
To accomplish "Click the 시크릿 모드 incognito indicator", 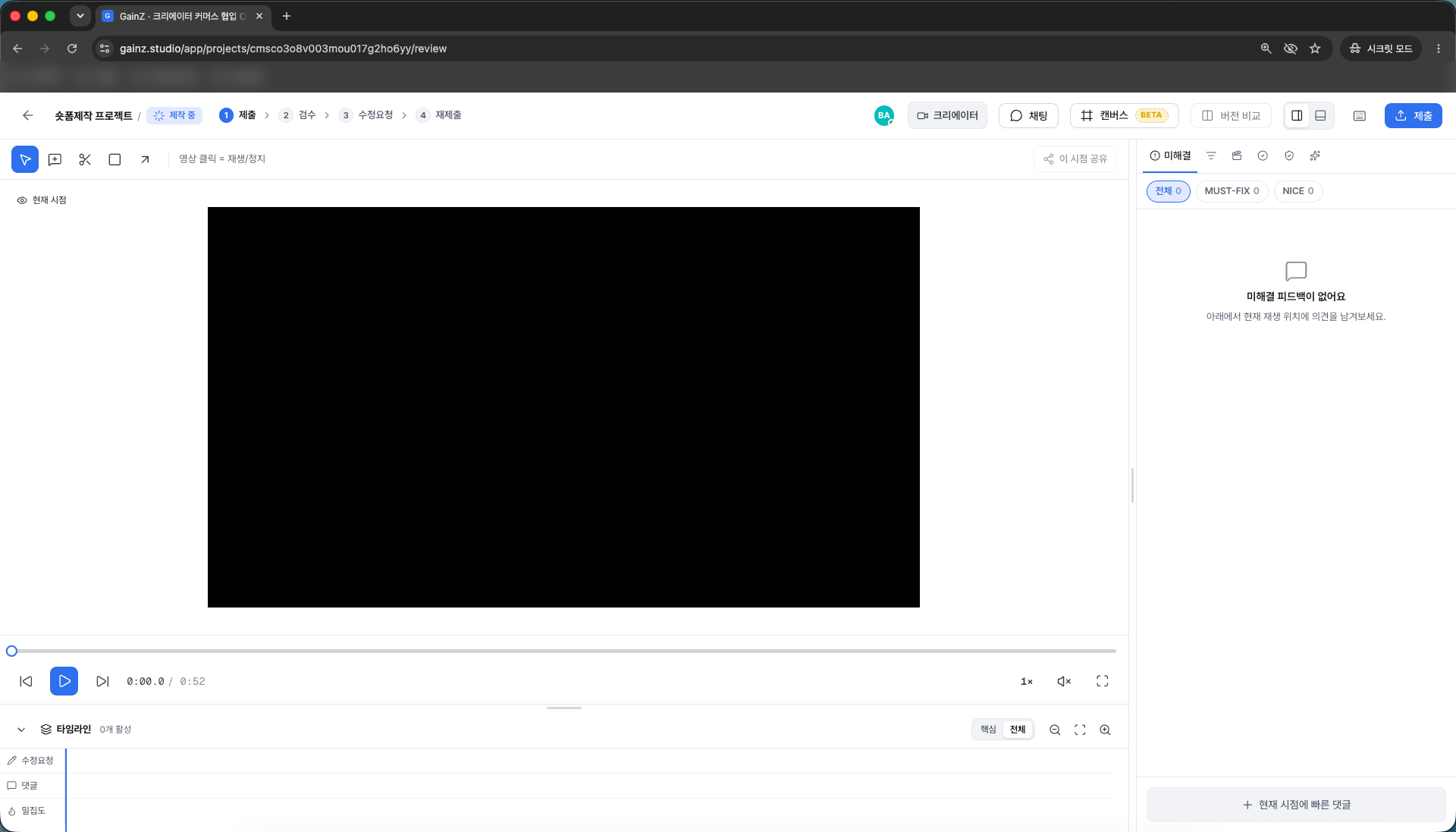I will [x=1380, y=49].
